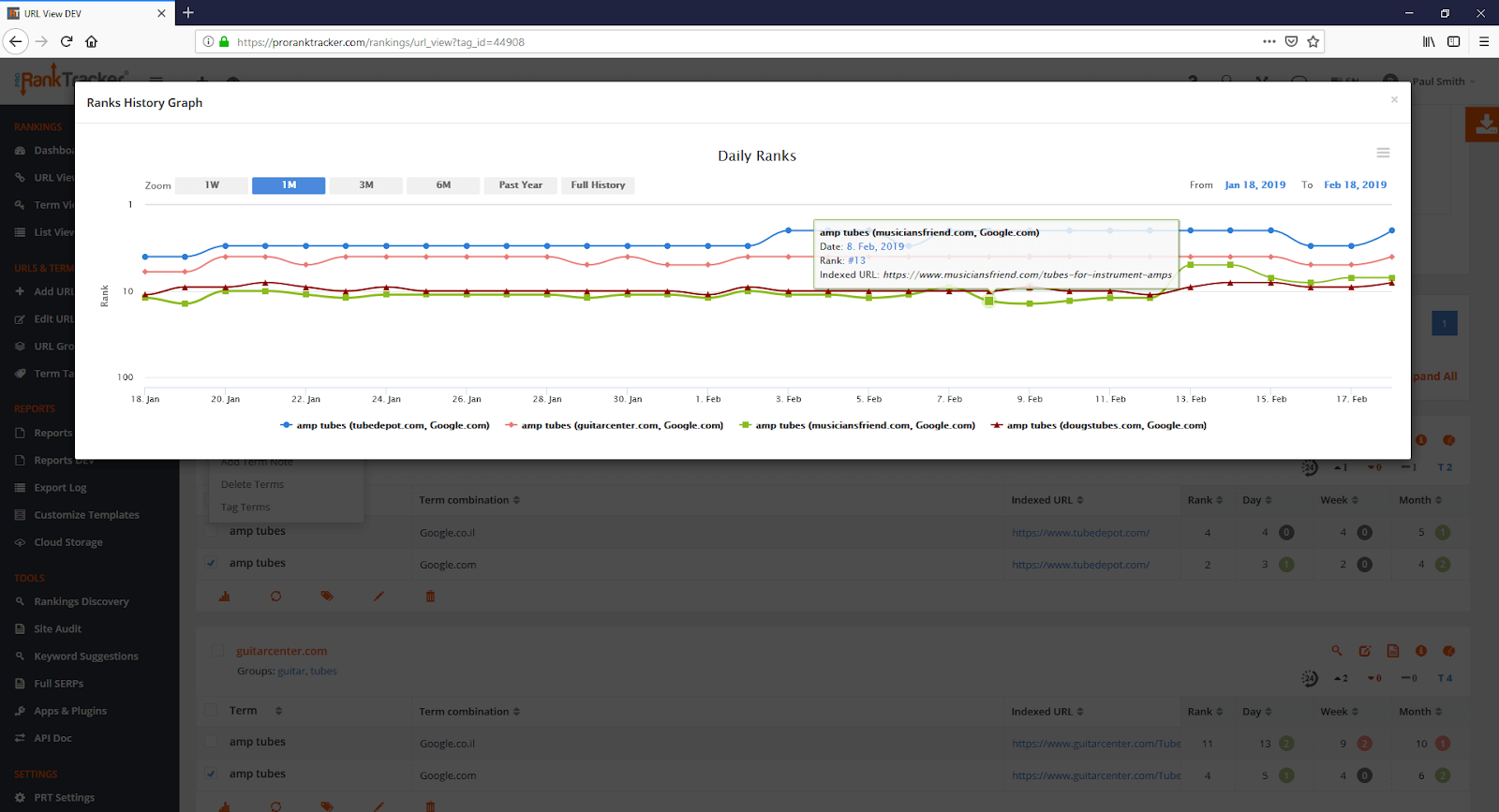The height and width of the screenshot is (812, 1499).
Task: Edit the From date Jan 18, 2019
Action: (1255, 185)
